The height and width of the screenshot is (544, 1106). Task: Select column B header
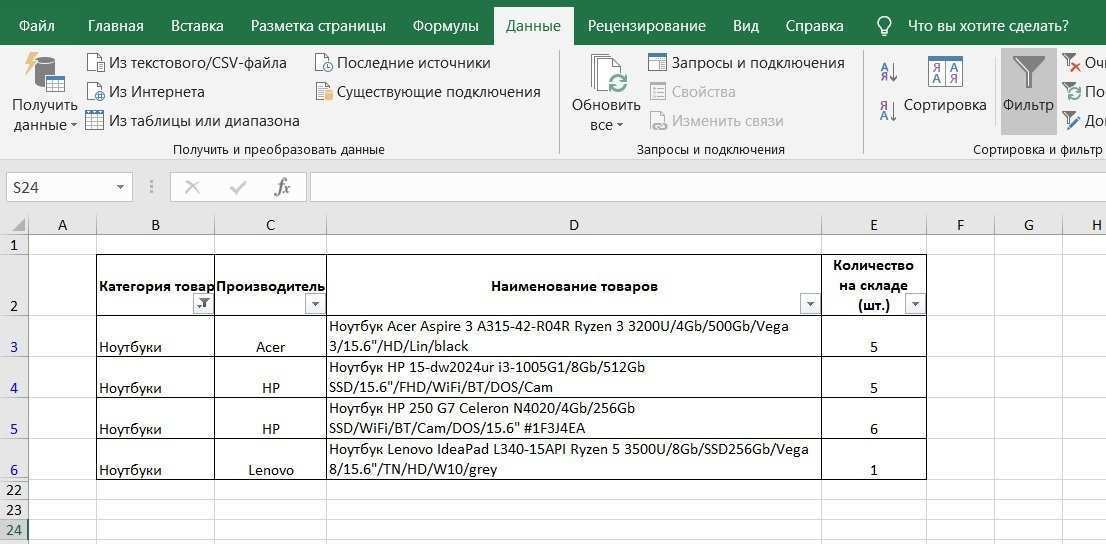point(156,225)
